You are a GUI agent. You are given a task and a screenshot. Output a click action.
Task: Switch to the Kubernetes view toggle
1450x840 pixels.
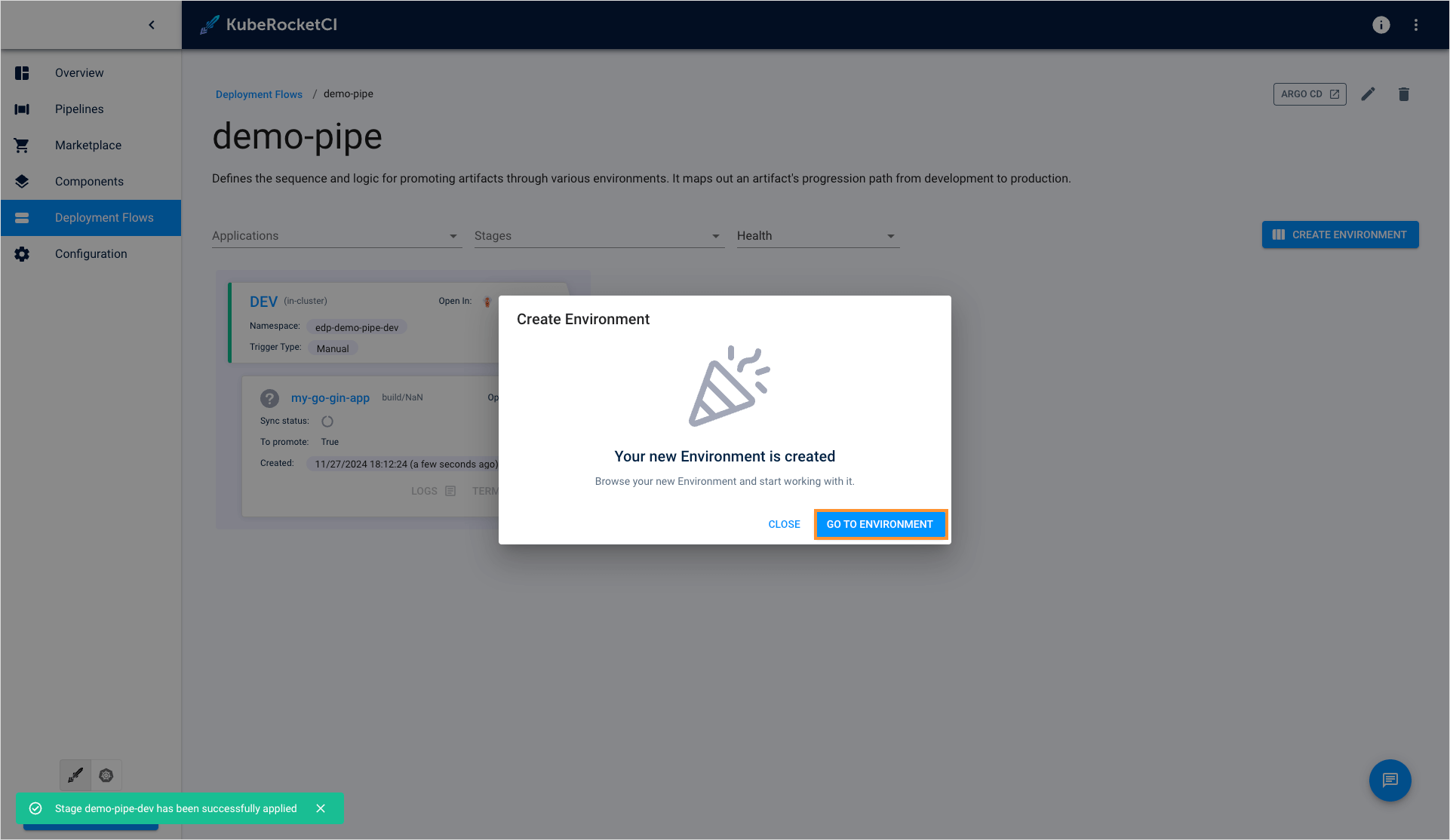106,775
